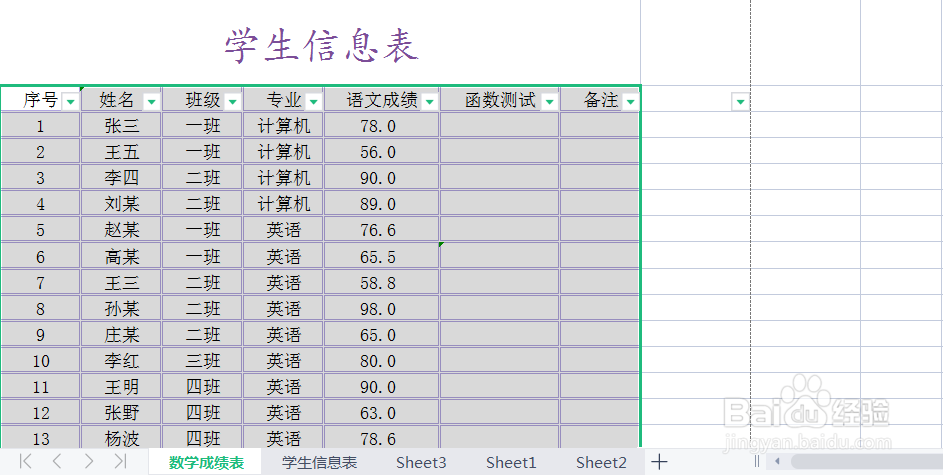The height and width of the screenshot is (475, 943).
Task: Select cell with name 王明
Action: pyautogui.click(x=121, y=387)
